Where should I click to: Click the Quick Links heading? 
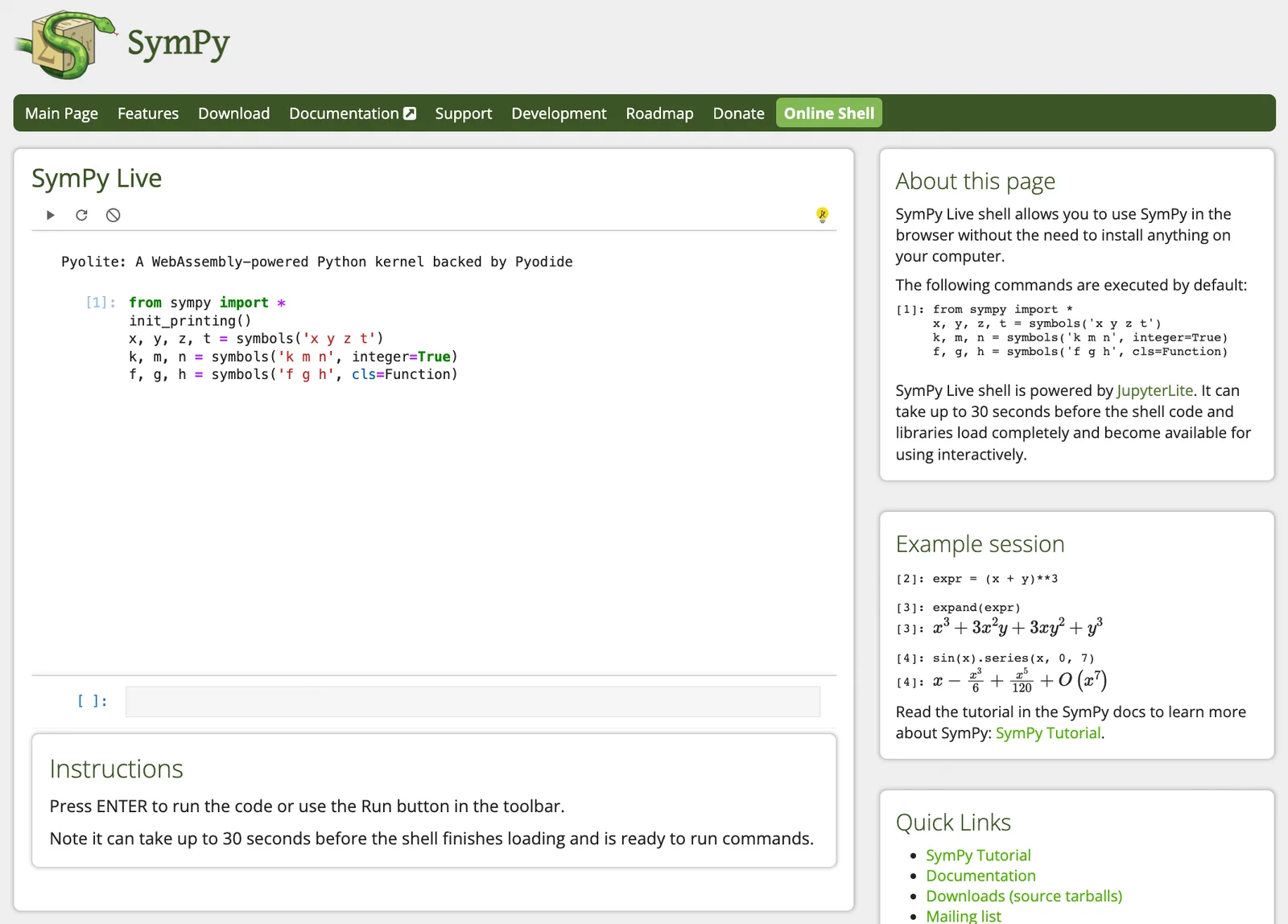[953, 823]
